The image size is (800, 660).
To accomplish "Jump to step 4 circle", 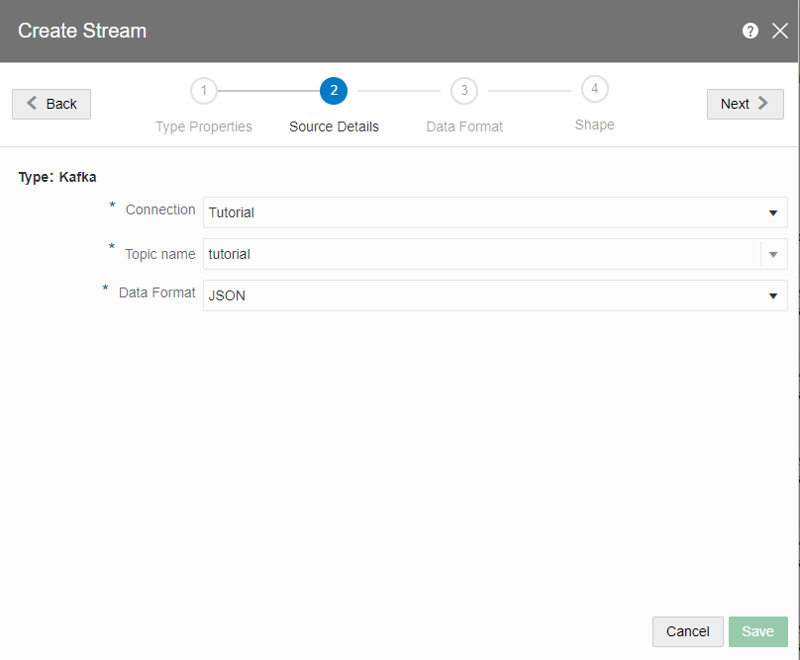I will (x=595, y=89).
